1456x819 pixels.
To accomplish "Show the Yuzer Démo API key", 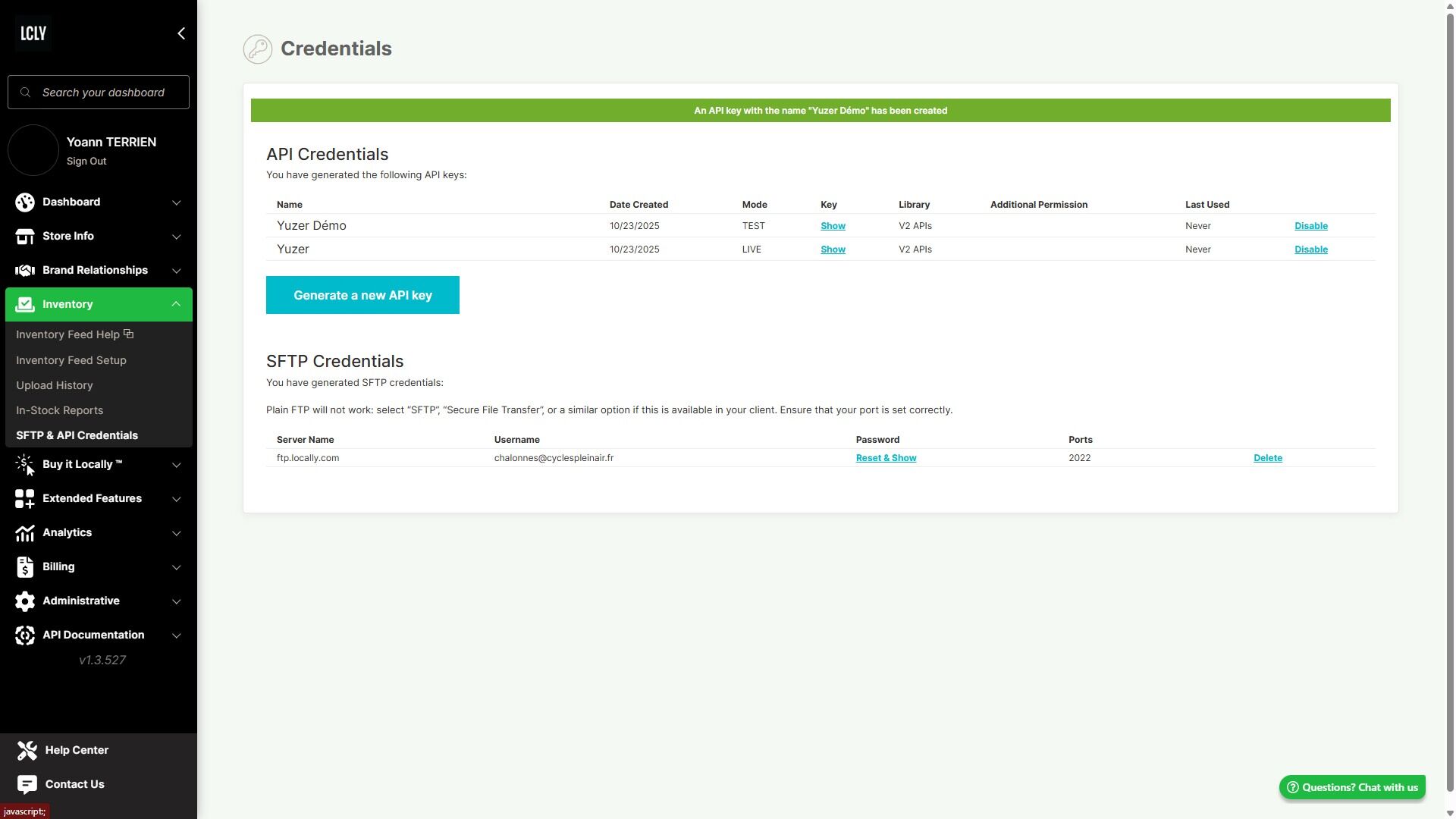I will pyautogui.click(x=833, y=226).
